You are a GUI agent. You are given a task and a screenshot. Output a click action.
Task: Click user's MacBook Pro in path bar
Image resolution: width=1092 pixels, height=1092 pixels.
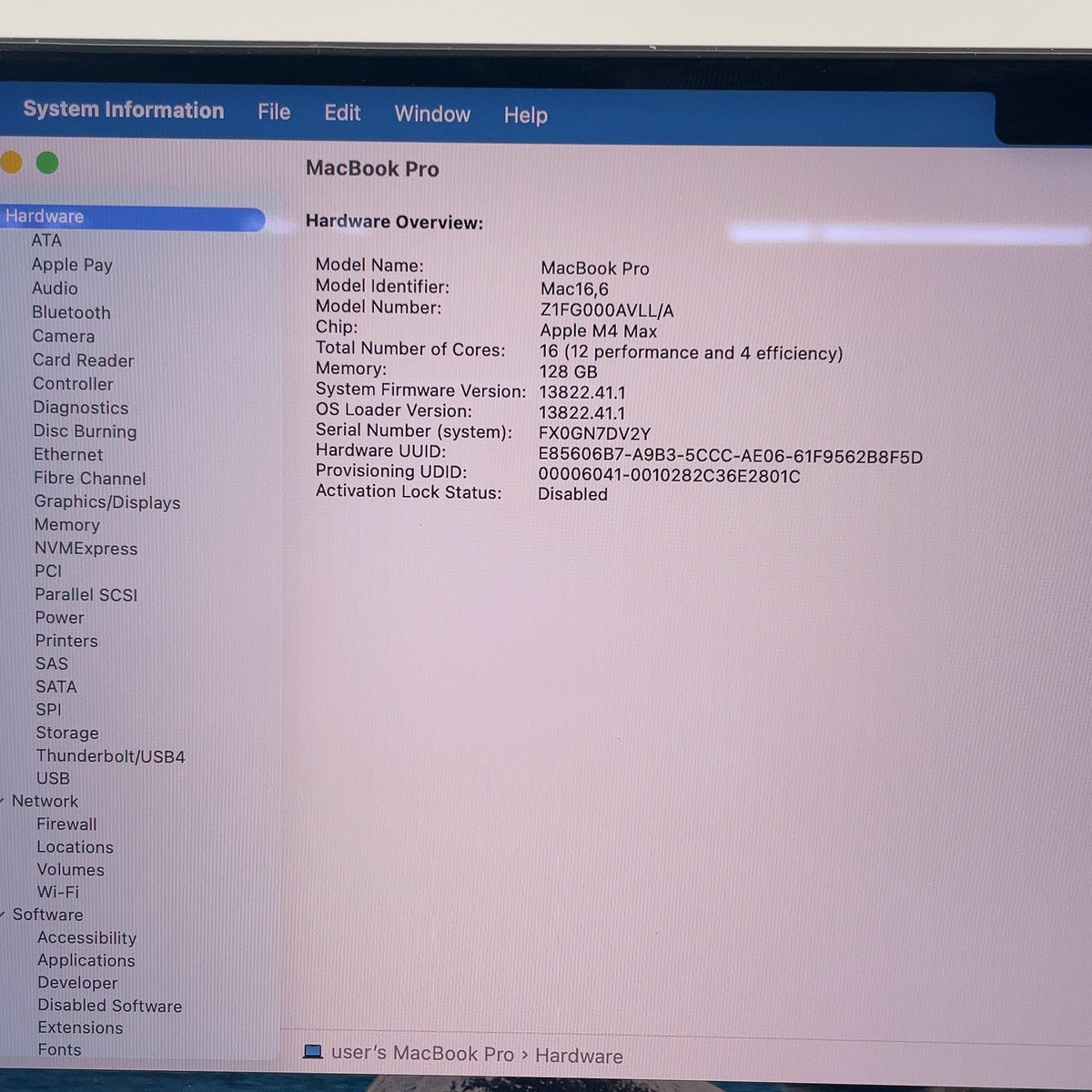pyautogui.click(x=423, y=1054)
